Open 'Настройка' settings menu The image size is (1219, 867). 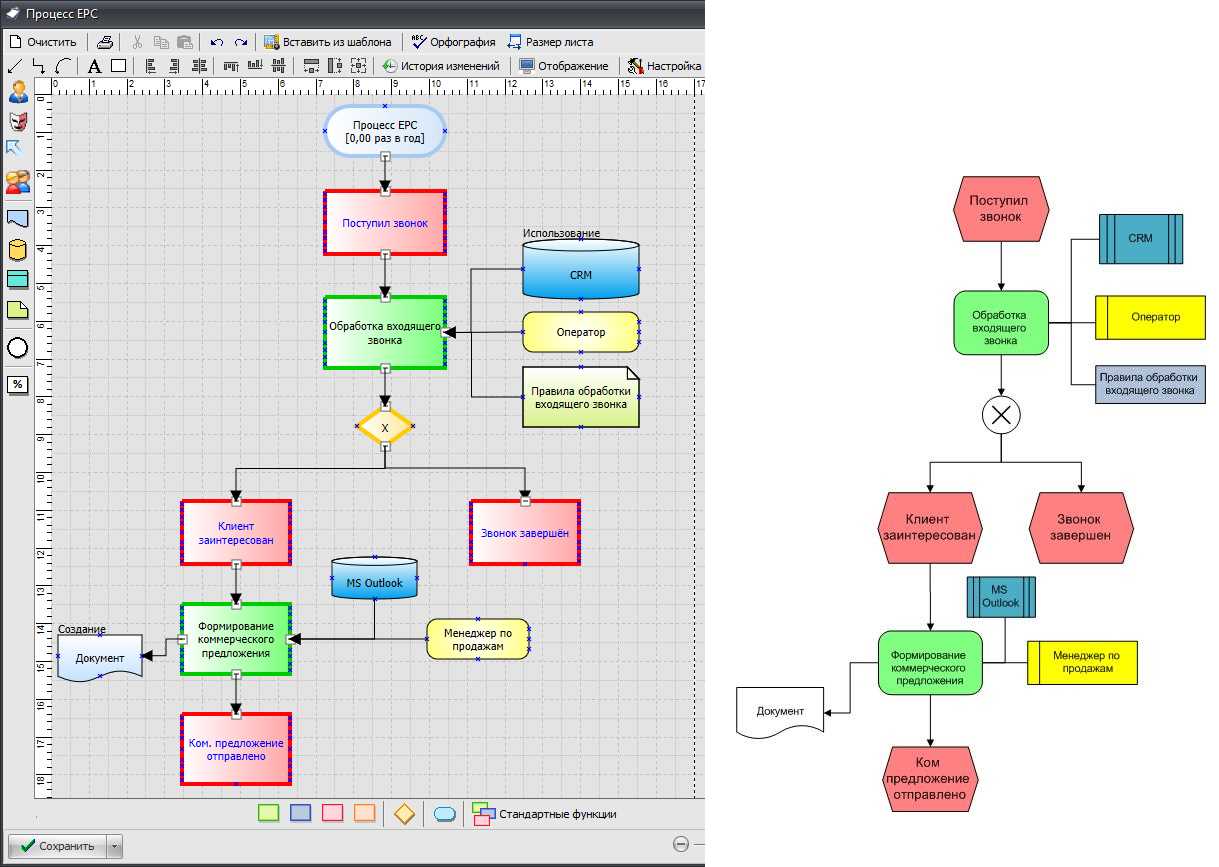[x=664, y=66]
